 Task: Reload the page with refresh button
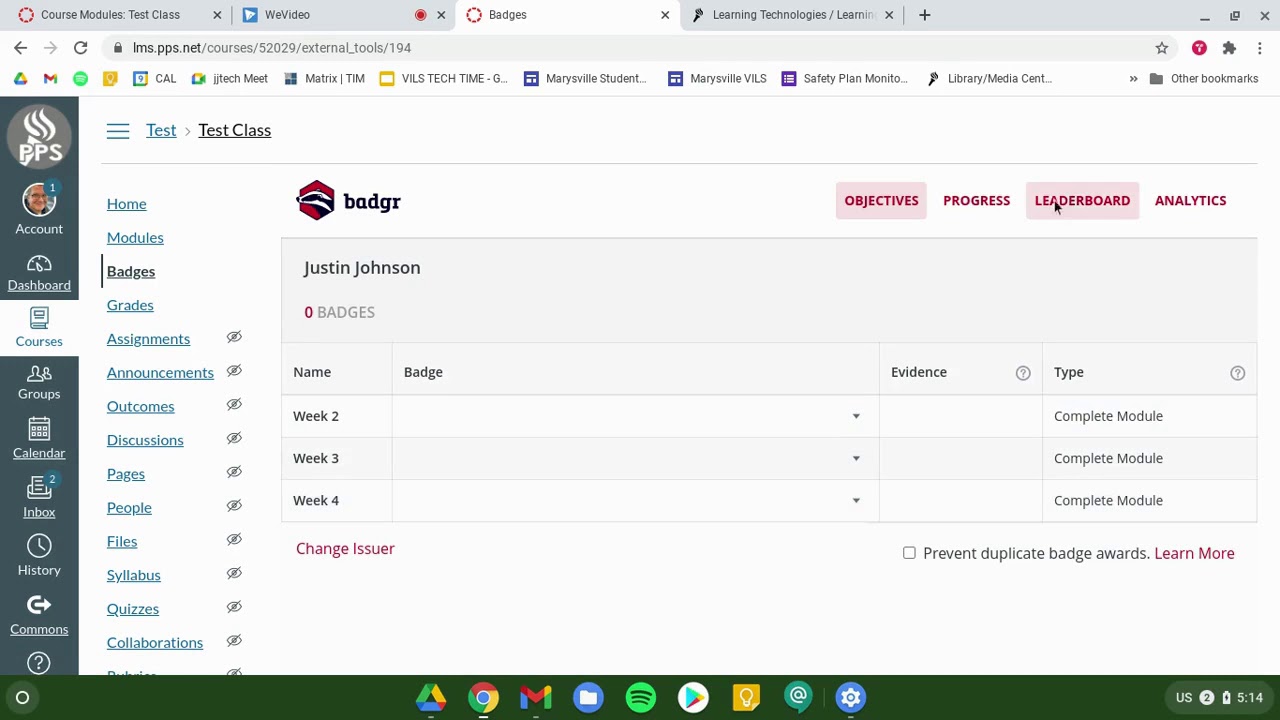80,48
